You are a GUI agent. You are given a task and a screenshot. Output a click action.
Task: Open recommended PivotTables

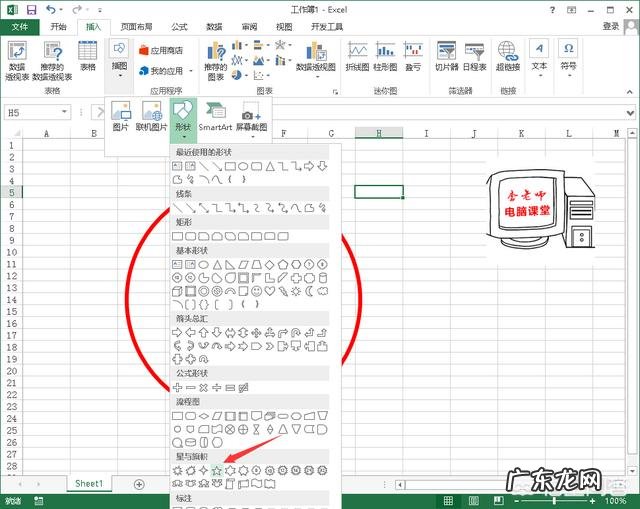tap(52, 61)
